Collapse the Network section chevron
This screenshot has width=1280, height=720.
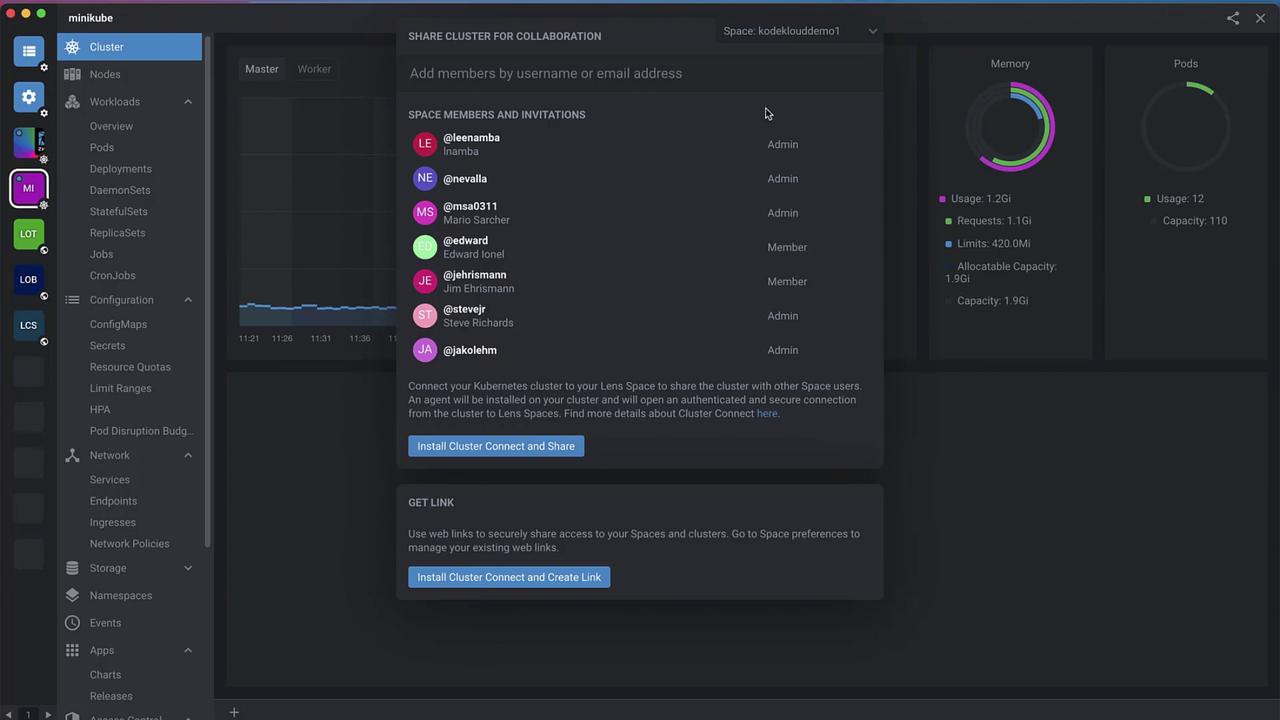coord(188,456)
